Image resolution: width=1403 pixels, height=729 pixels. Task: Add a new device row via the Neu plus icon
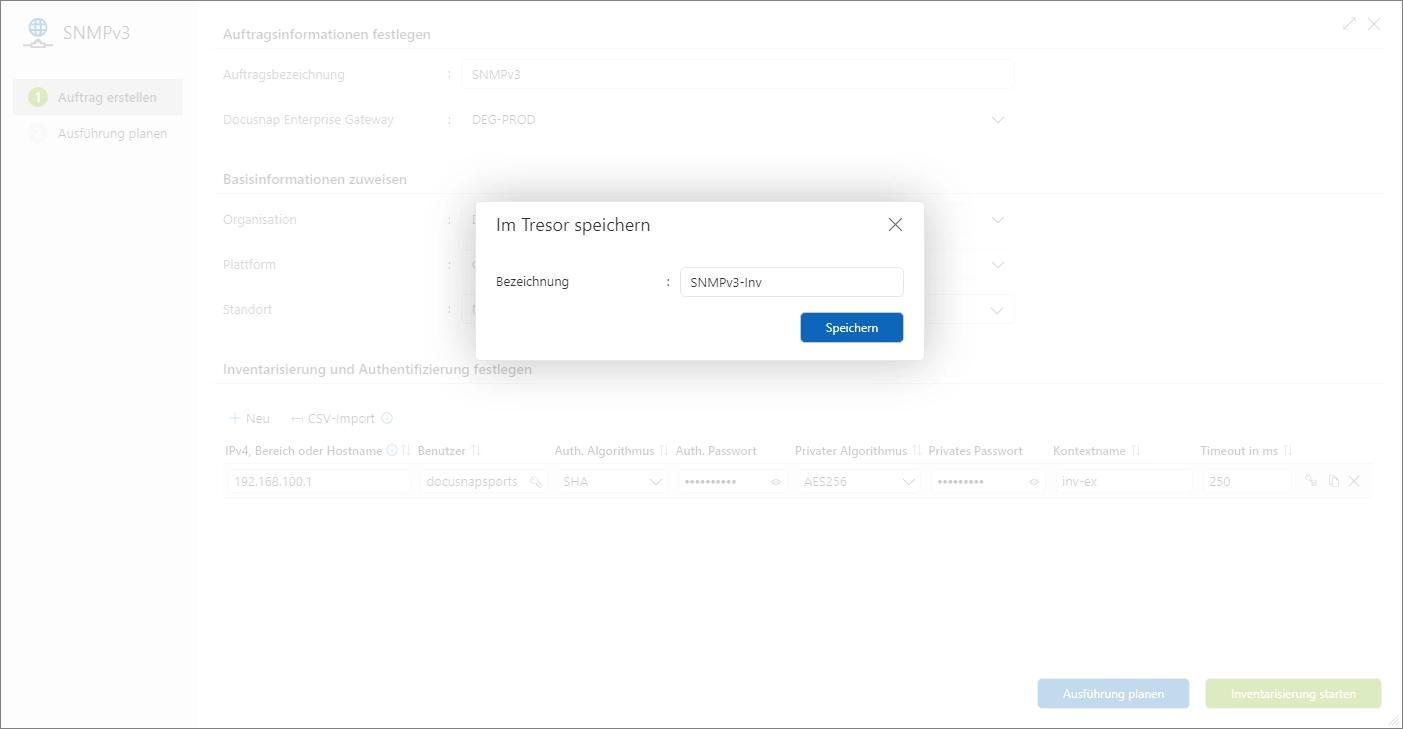pos(234,418)
